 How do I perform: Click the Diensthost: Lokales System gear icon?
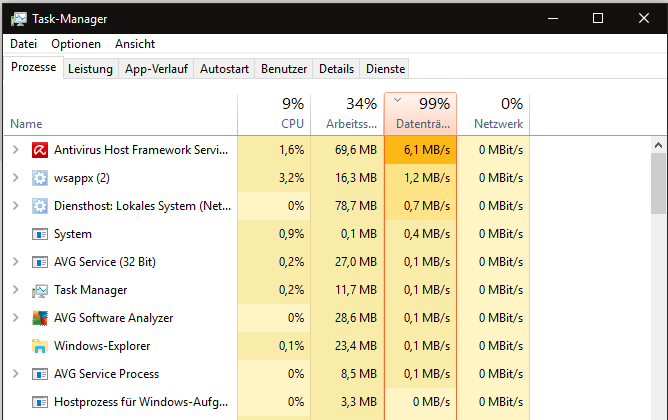pos(40,206)
